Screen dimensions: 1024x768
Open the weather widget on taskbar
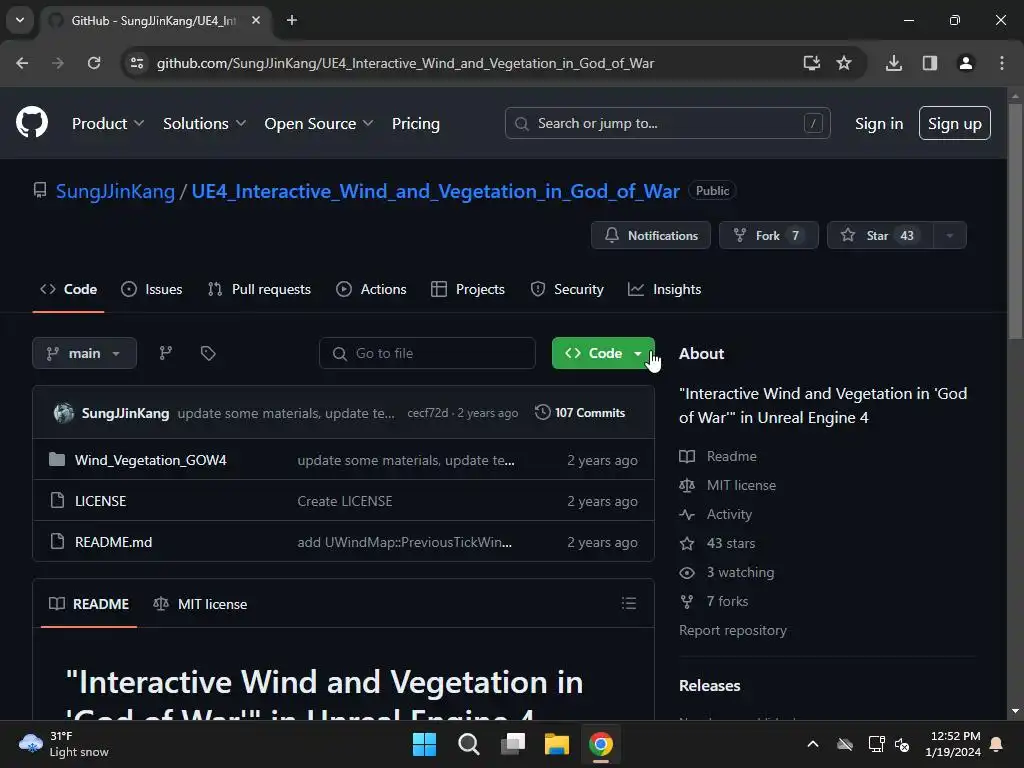(x=63, y=744)
